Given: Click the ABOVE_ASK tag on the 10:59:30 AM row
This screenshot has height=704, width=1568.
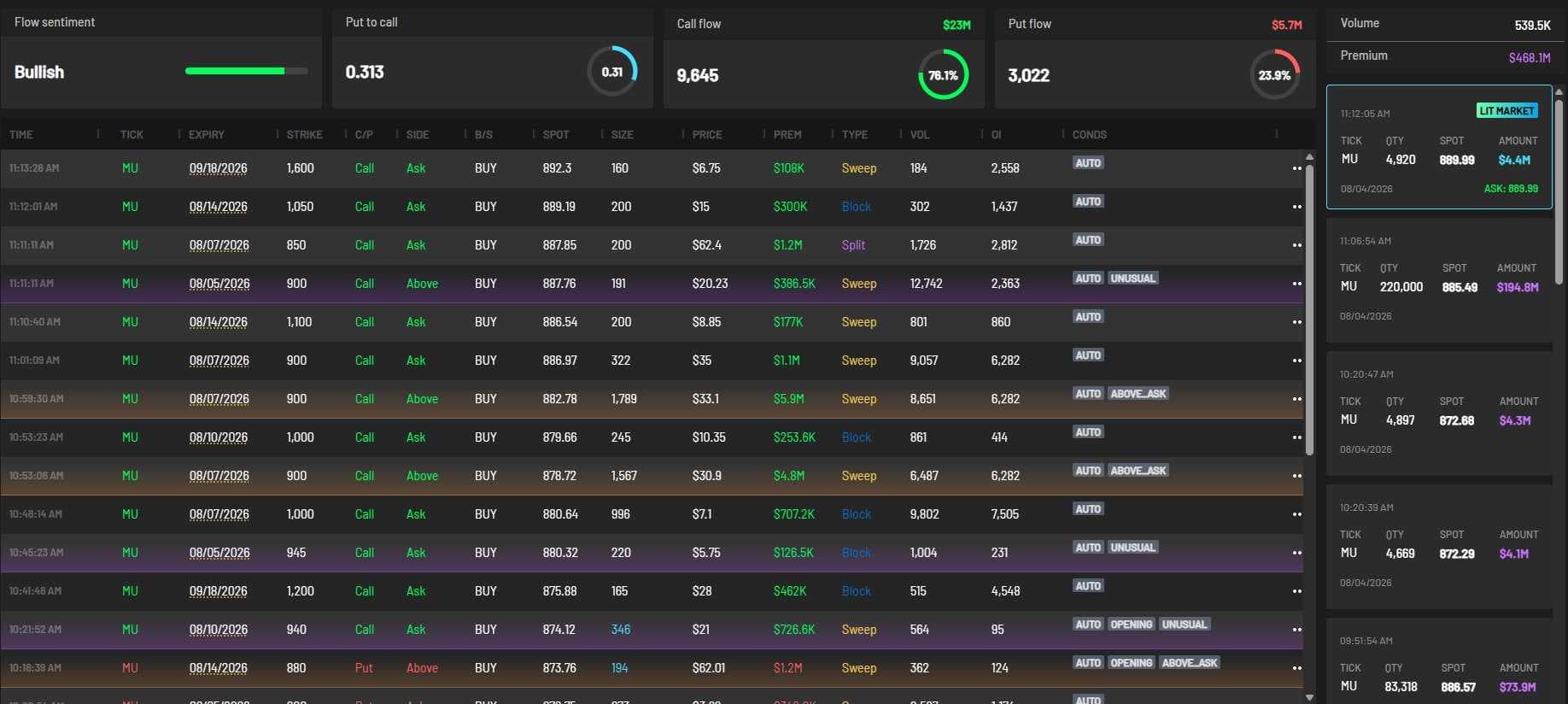Looking at the screenshot, I should point(1138,394).
